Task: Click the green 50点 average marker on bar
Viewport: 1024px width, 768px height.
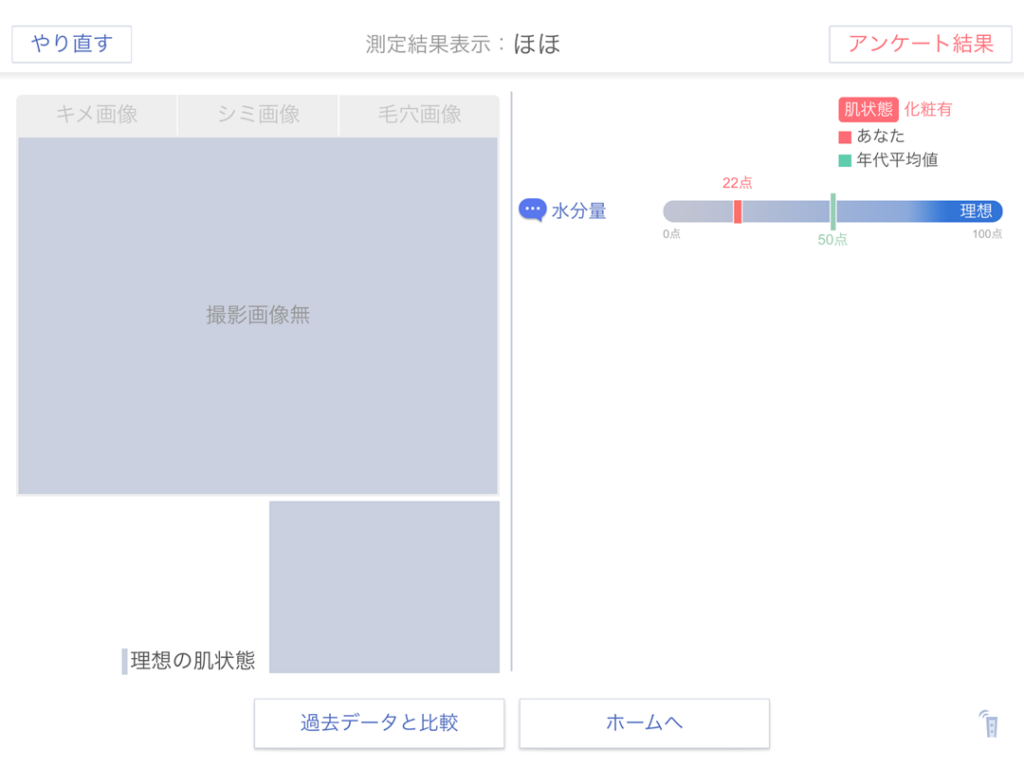Action: [x=832, y=211]
